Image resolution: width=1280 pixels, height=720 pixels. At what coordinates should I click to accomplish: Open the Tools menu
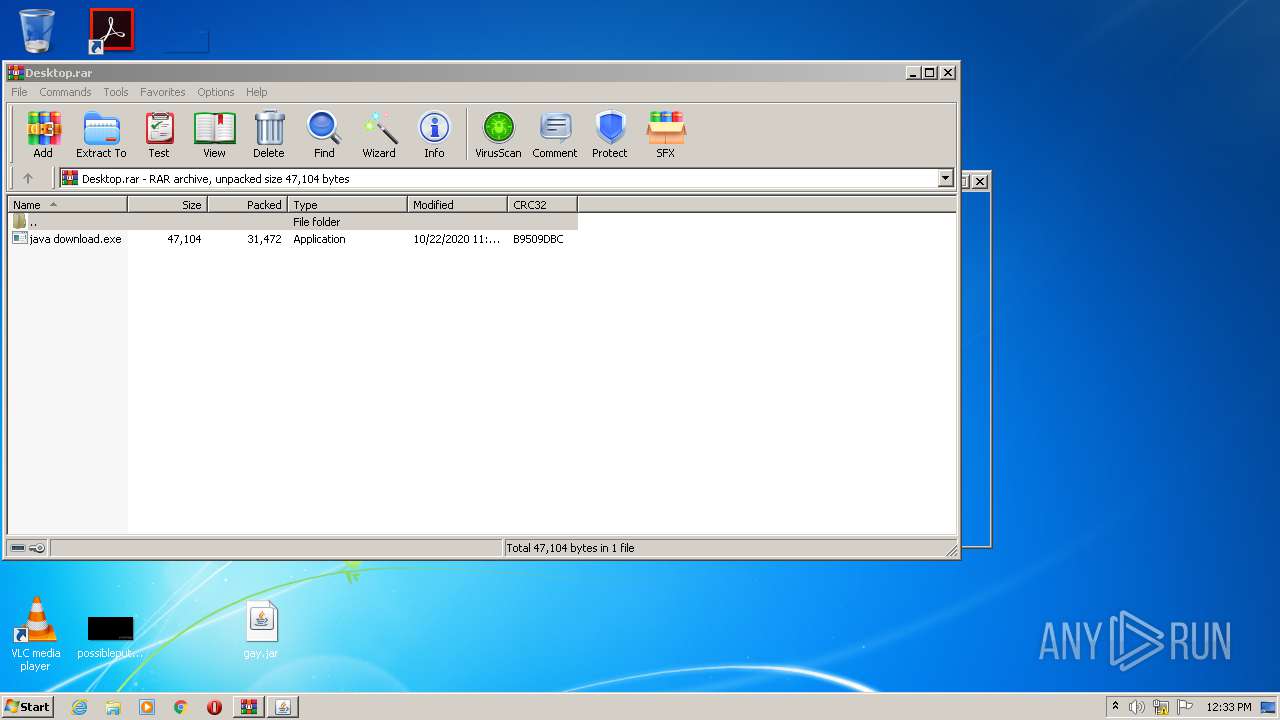[x=116, y=92]
